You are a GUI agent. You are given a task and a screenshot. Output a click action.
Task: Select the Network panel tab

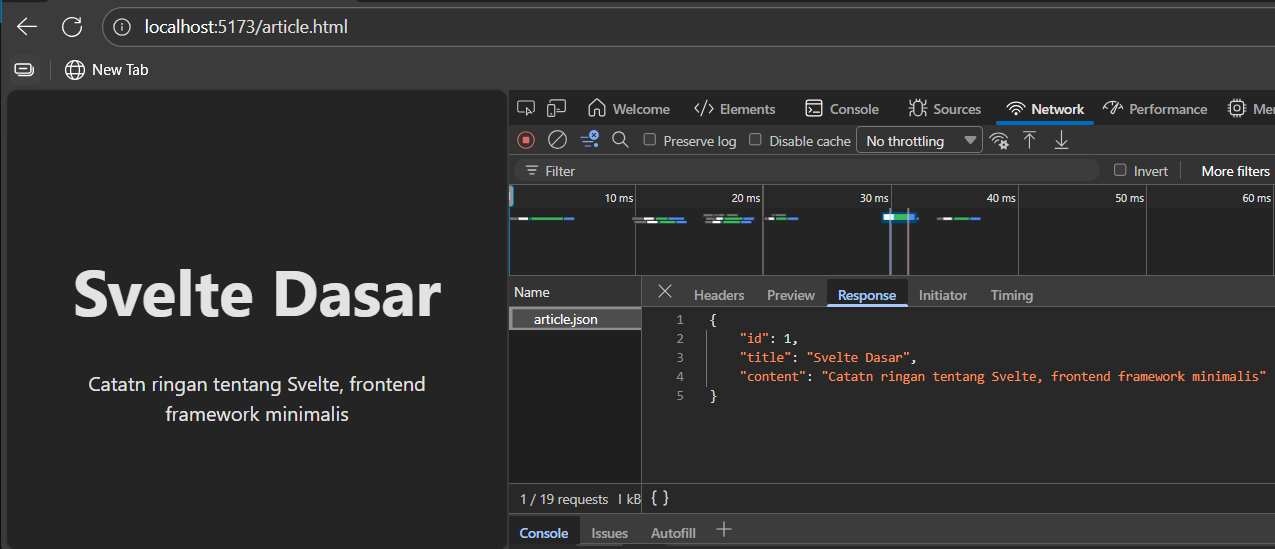tap(1045, 109)
